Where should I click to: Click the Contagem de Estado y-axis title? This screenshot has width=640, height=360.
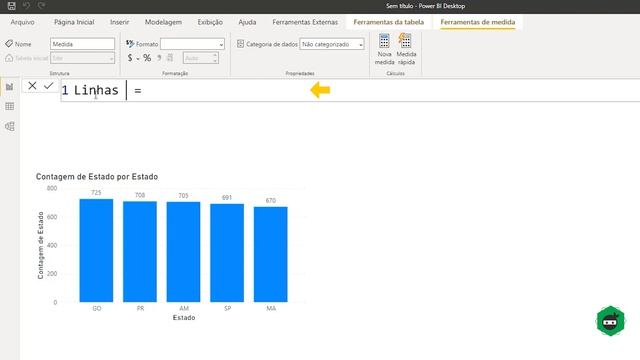(40, 245)
